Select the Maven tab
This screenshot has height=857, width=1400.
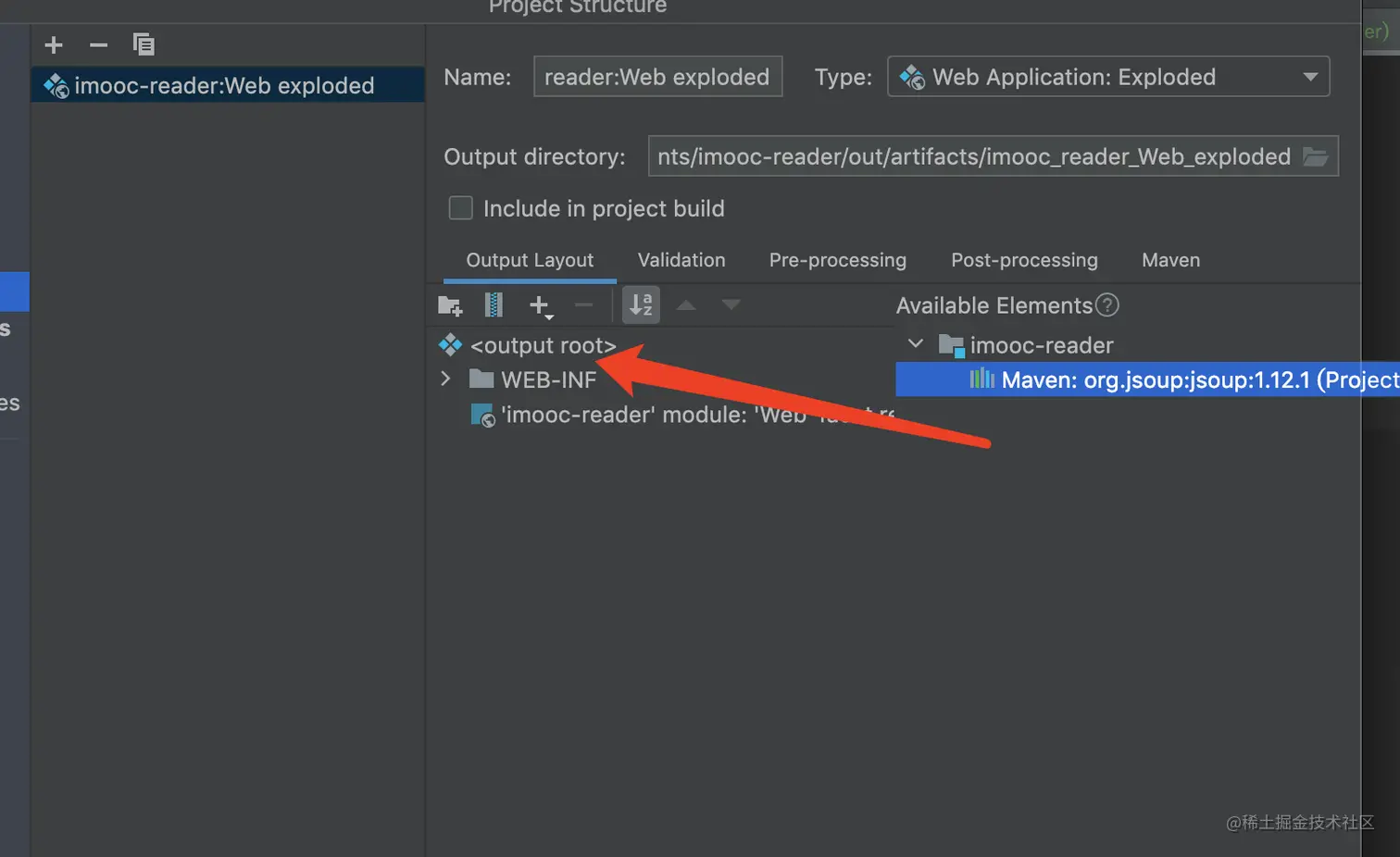[x=1170, y=260]
